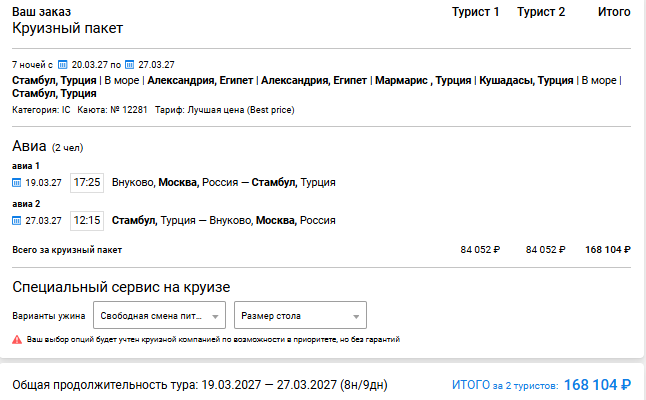Screen dimensions: 646x400
Task: Click the Турист 2 column header
Action: click(x=541, y=12)
